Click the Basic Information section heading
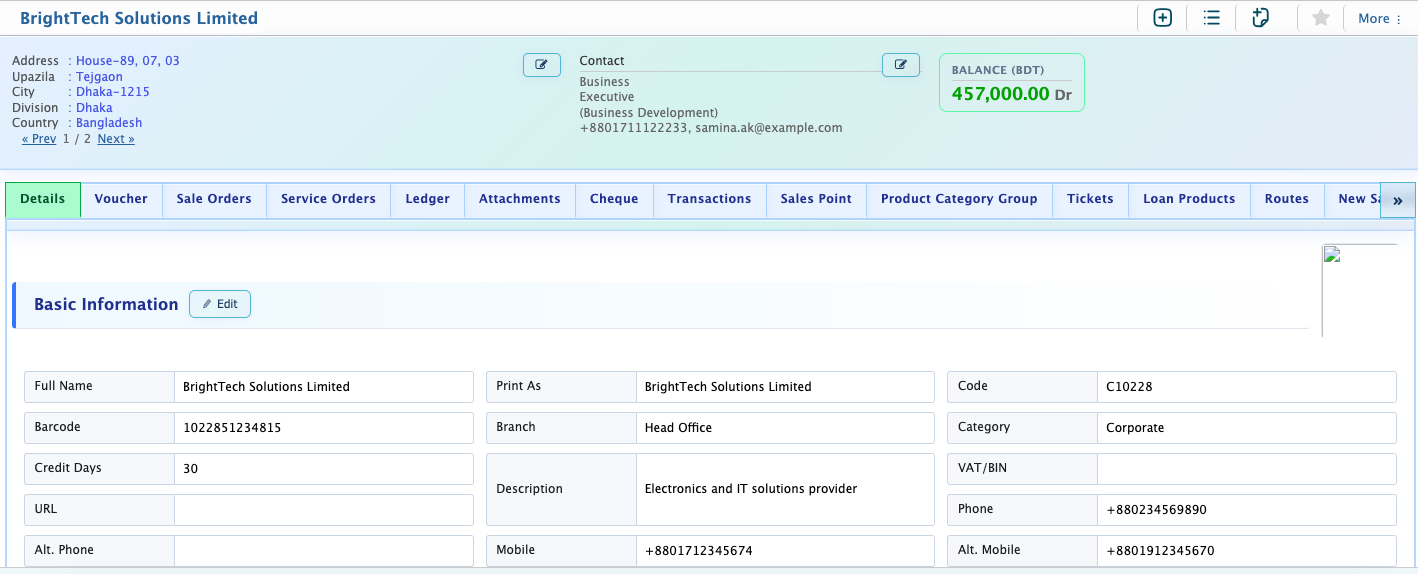 [106, 305]
